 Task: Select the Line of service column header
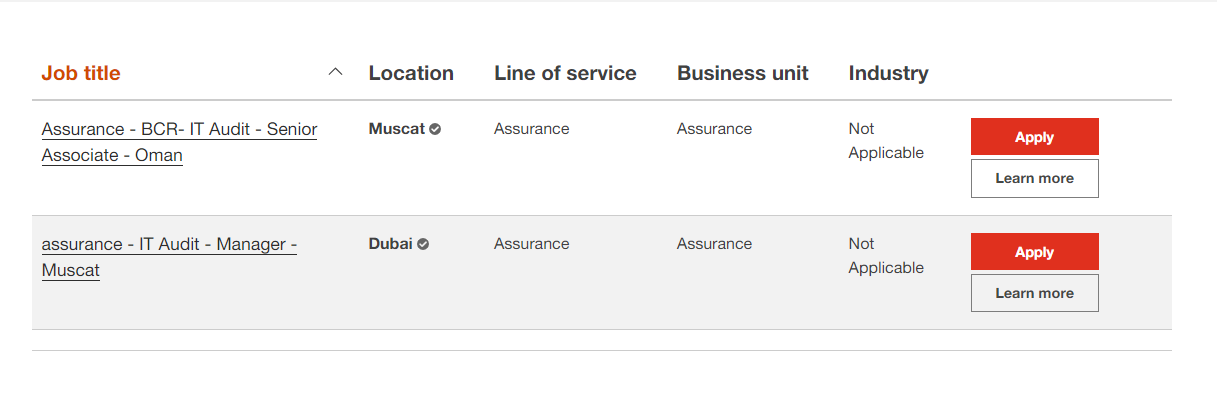coord(565,73)
